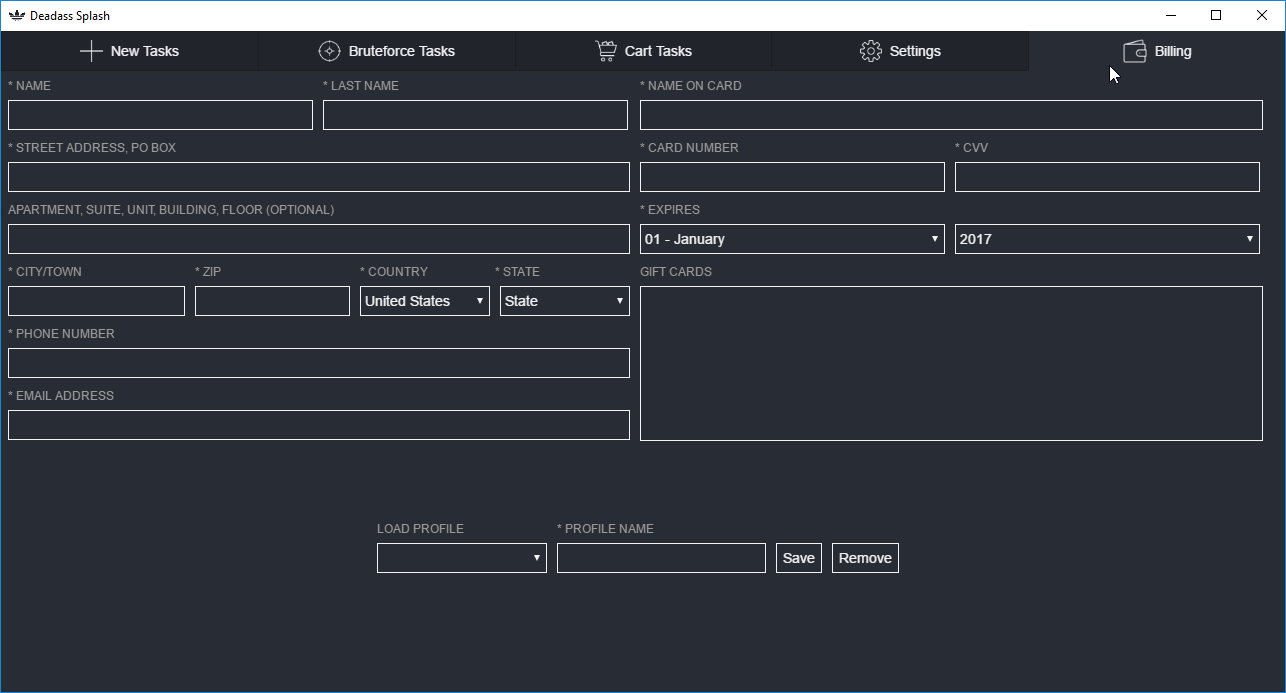Click the crosshair icon on Bruteforce Tasks
This screenshot has height=693, width=1286.
point(329,51)
